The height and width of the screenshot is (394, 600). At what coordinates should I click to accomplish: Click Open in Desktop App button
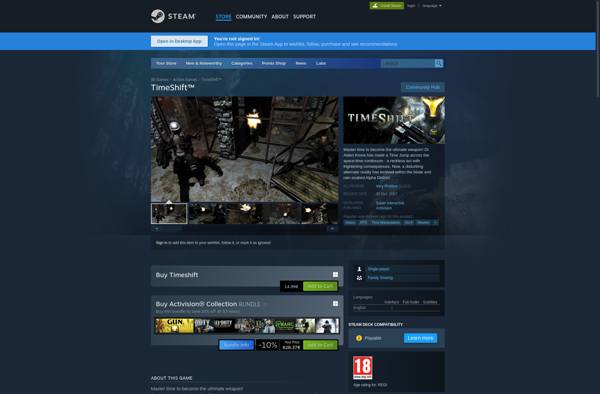point(179,41)
